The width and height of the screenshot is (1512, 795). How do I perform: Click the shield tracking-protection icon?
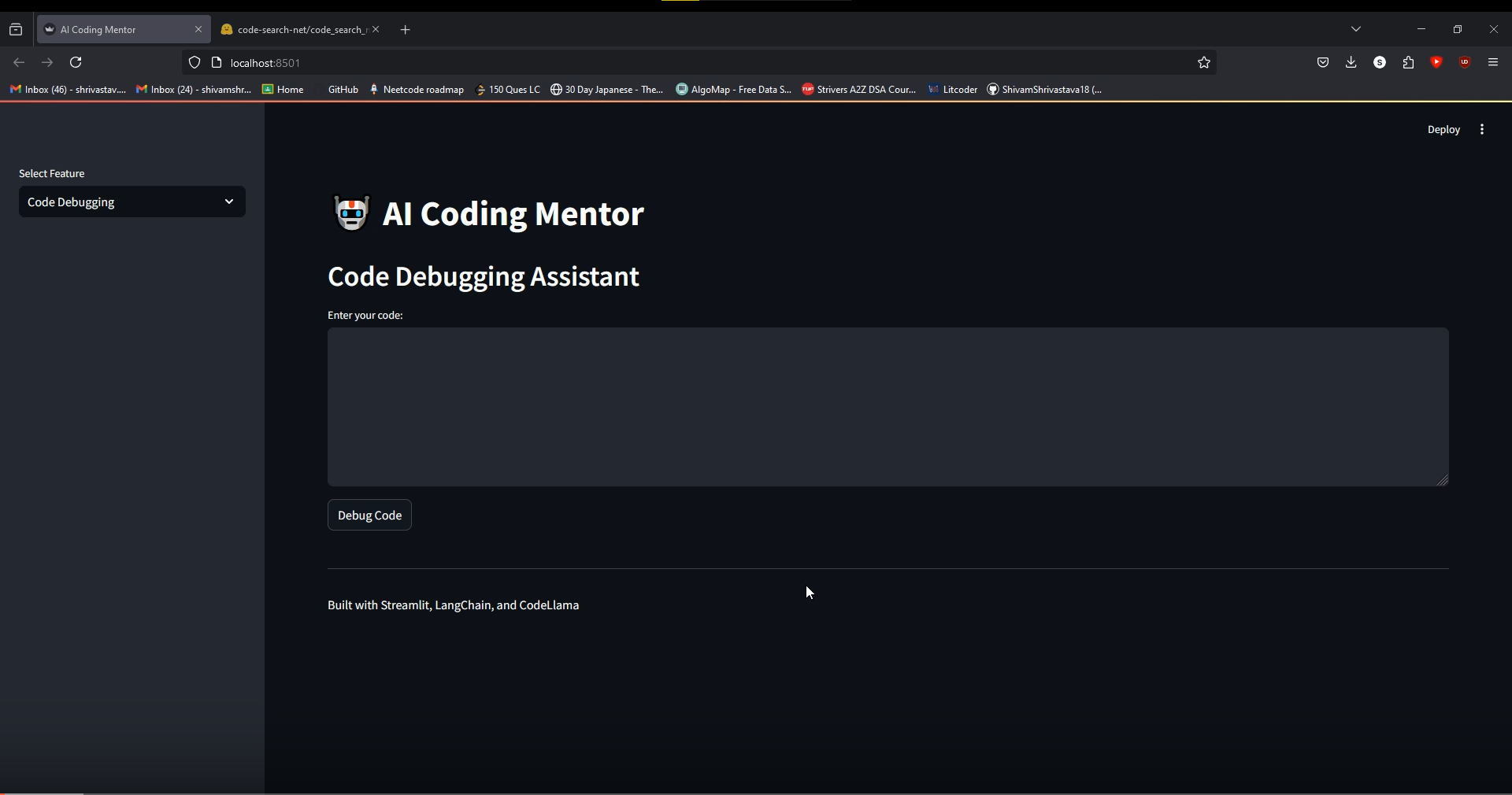(x=195, y=63)
